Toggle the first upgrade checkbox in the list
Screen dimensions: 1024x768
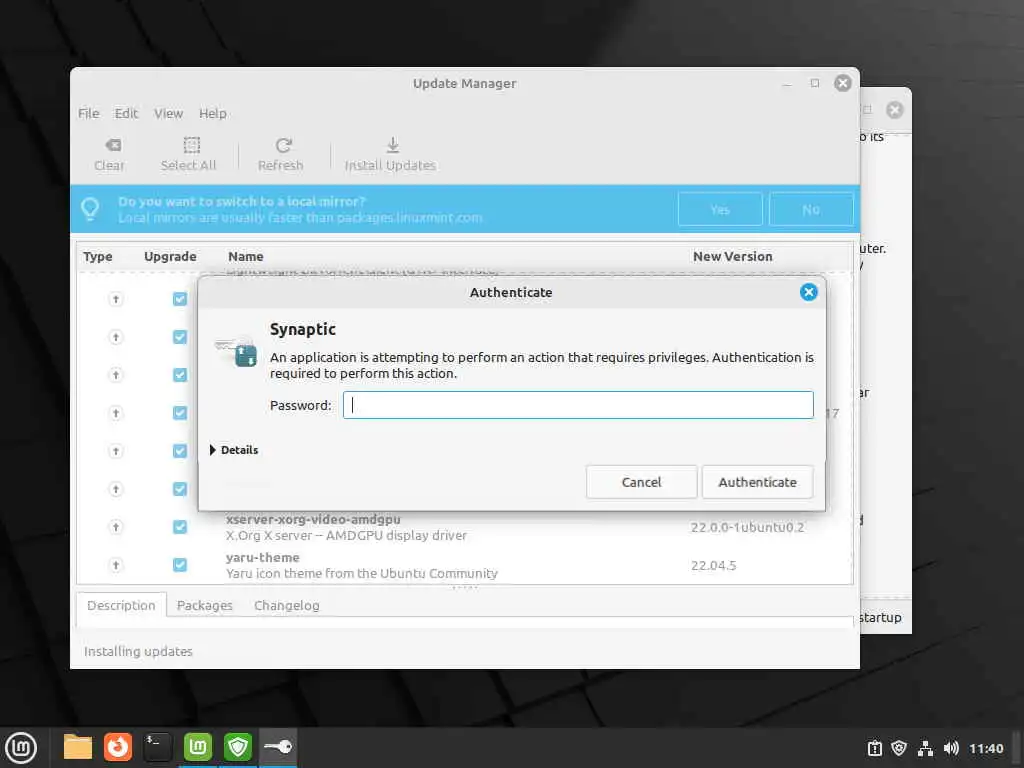tap(180, 299)
